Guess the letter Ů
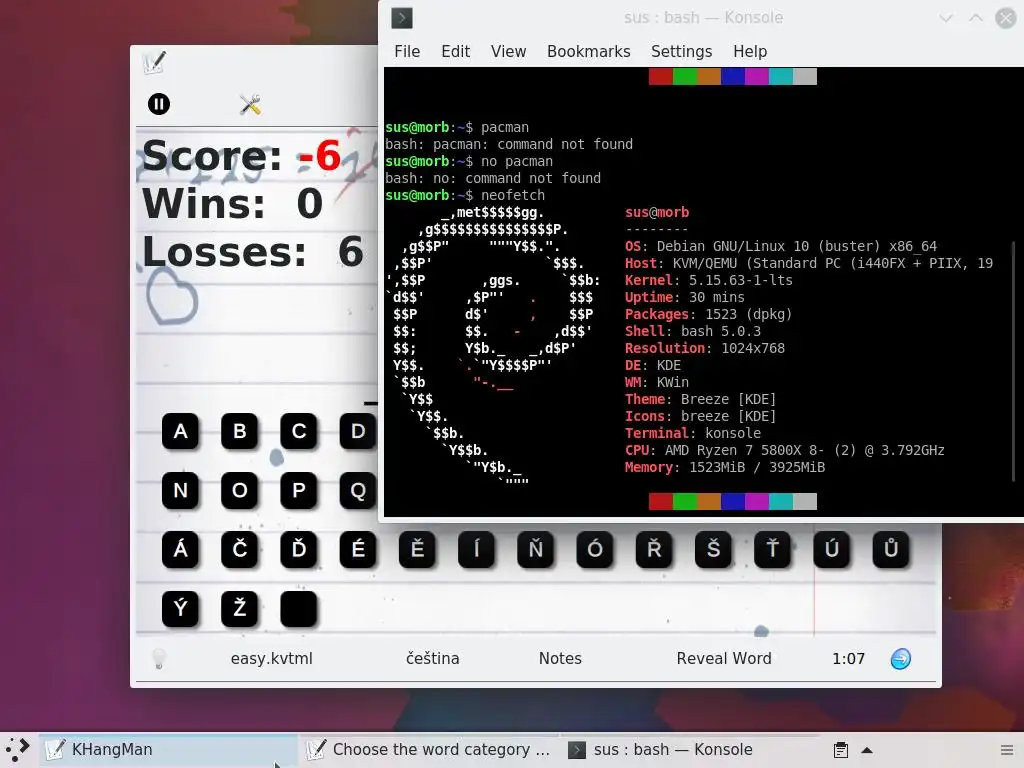The height and width of the screenshot is (768, 1024). pos(891,549)
